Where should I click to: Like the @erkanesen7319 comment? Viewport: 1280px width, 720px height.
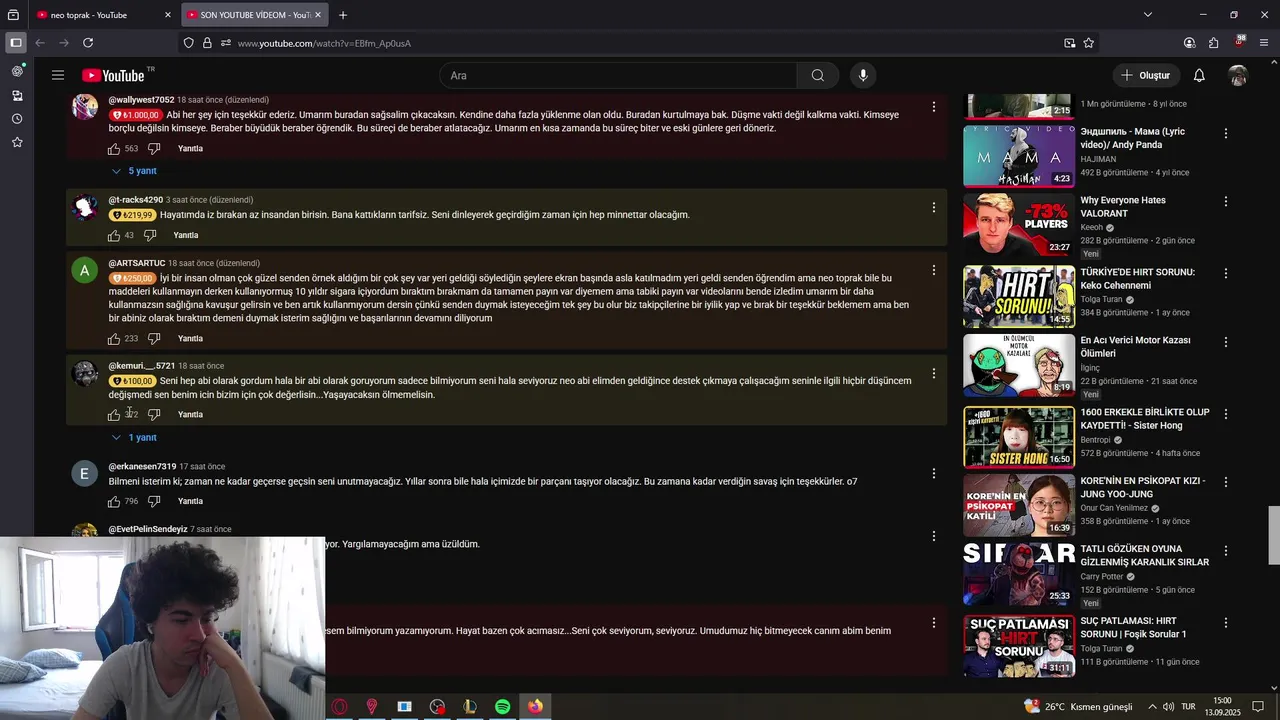pyautogui.click(x=114, y=502)
